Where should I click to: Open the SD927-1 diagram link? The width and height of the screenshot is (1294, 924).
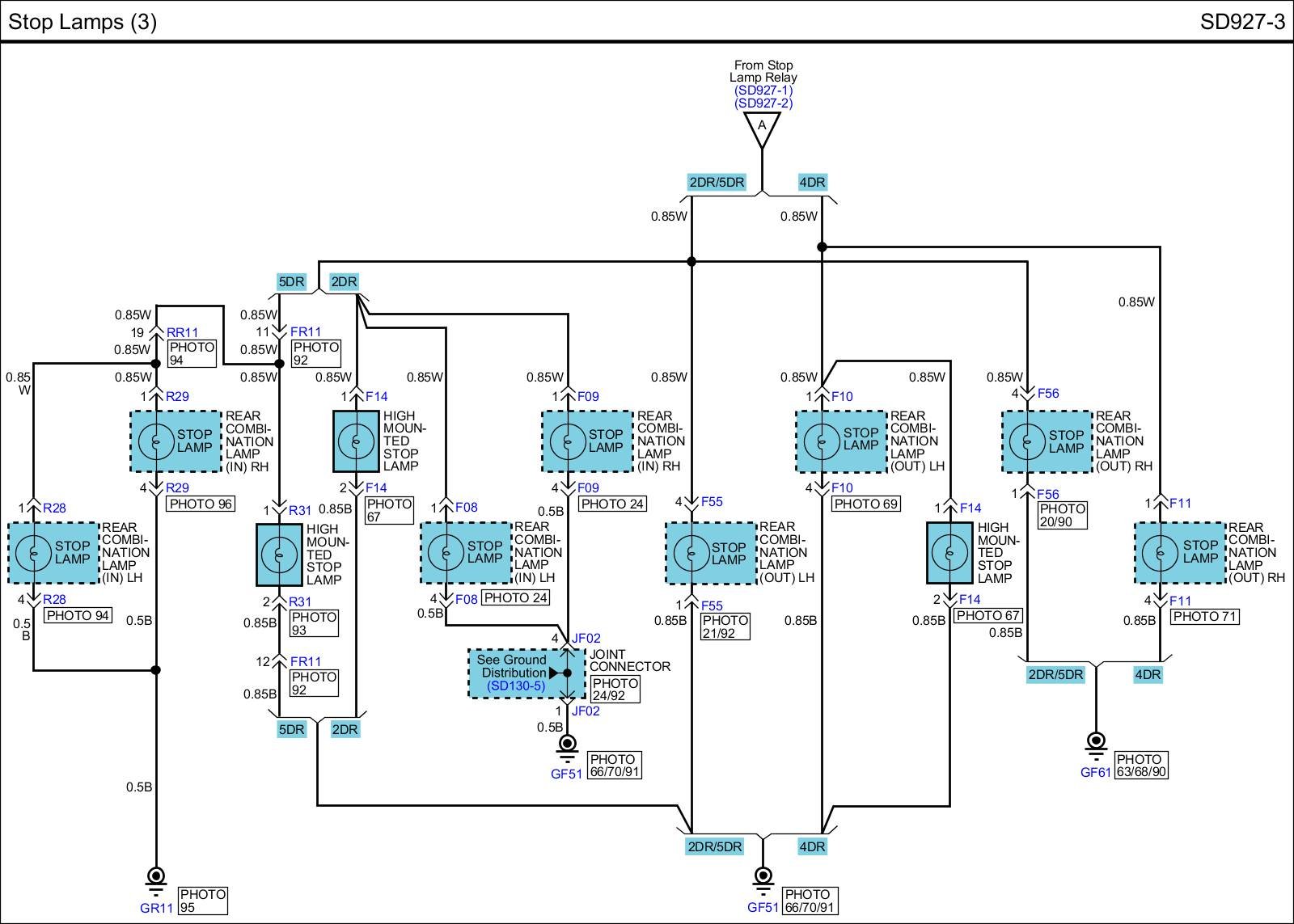point(763,91)
